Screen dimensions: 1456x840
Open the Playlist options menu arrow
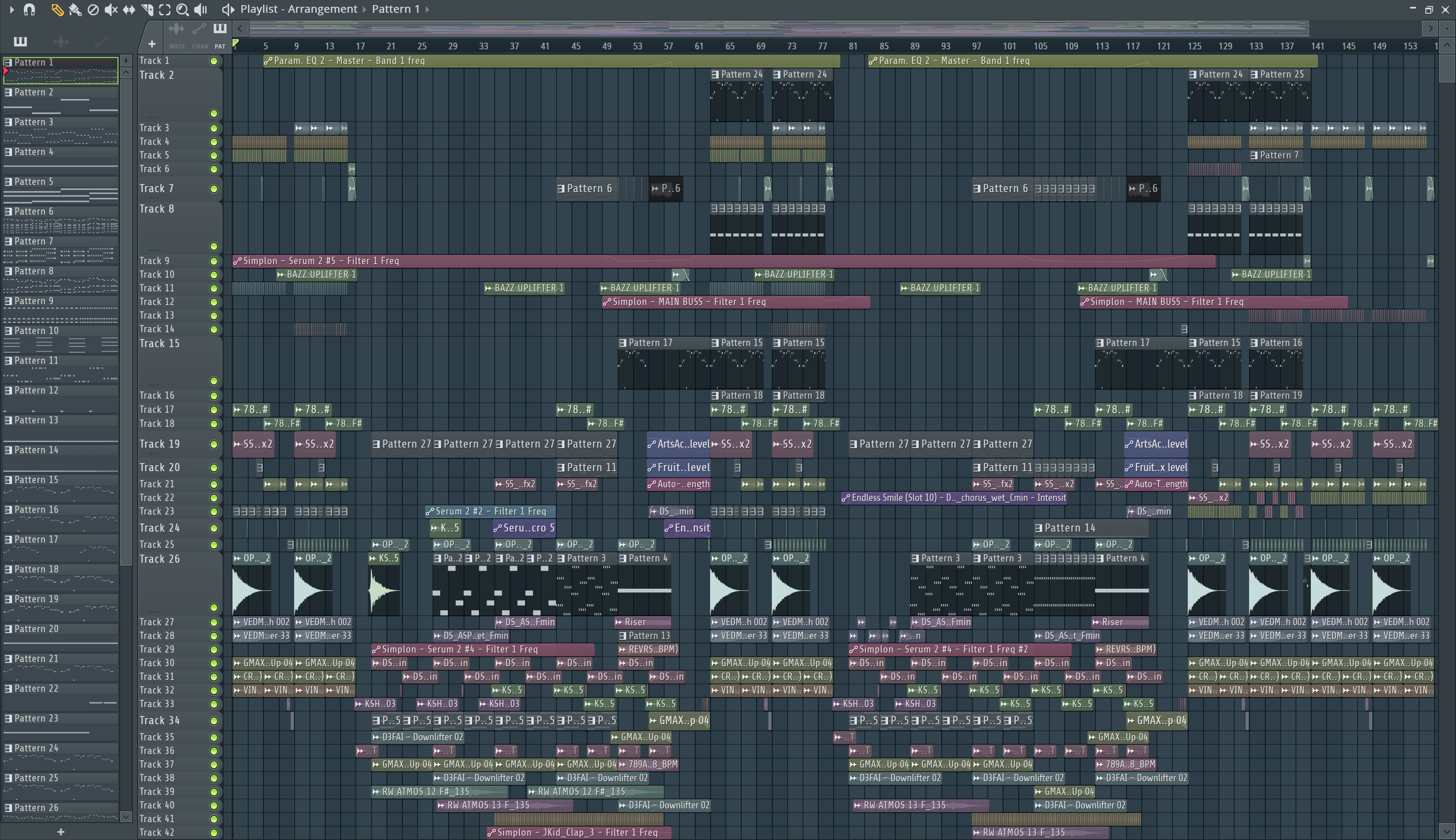point(11,9)
